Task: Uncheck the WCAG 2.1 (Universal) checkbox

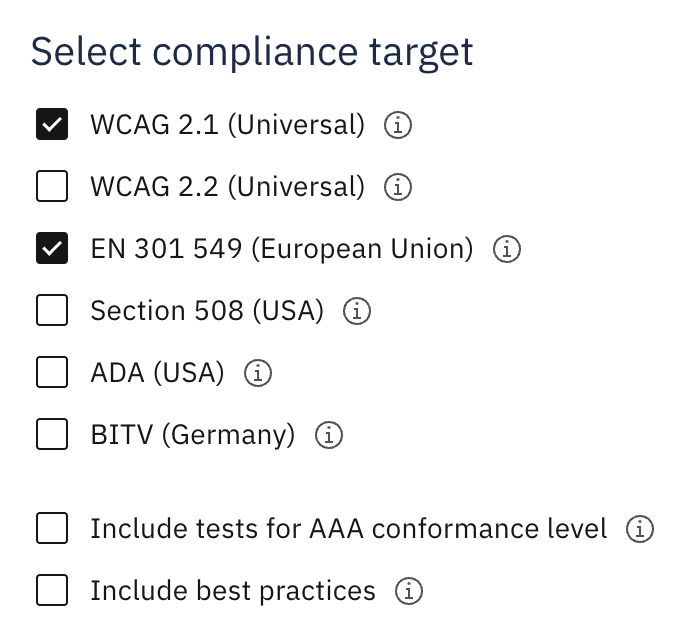Action: 52,124
